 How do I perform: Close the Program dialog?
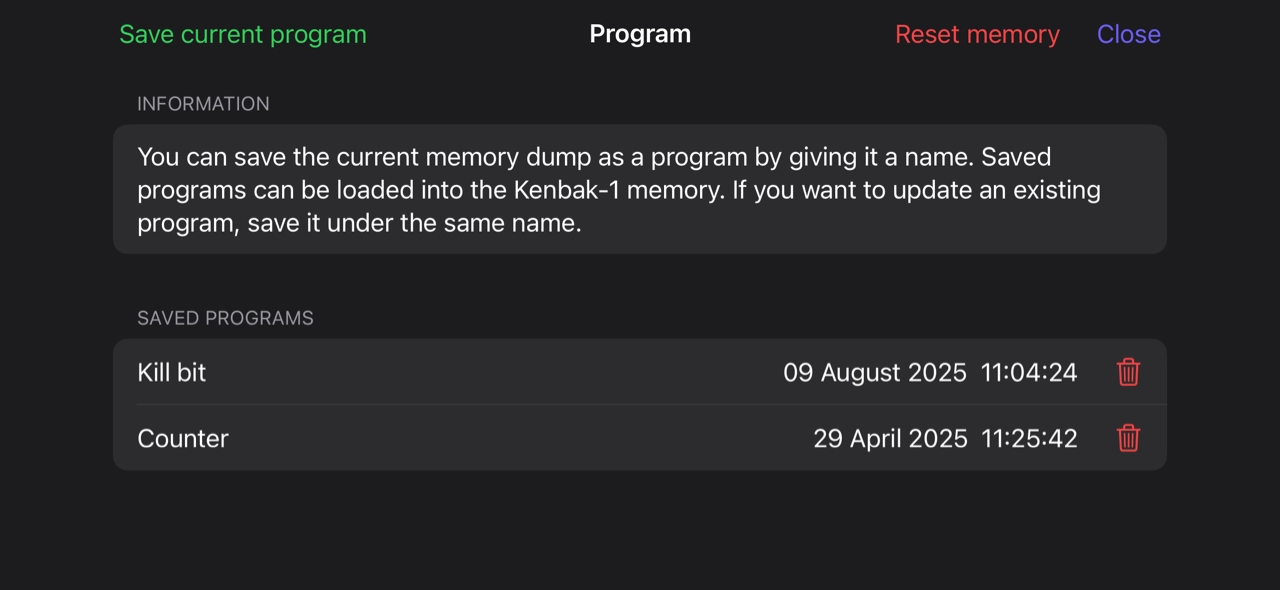(x=1128, y=34)
